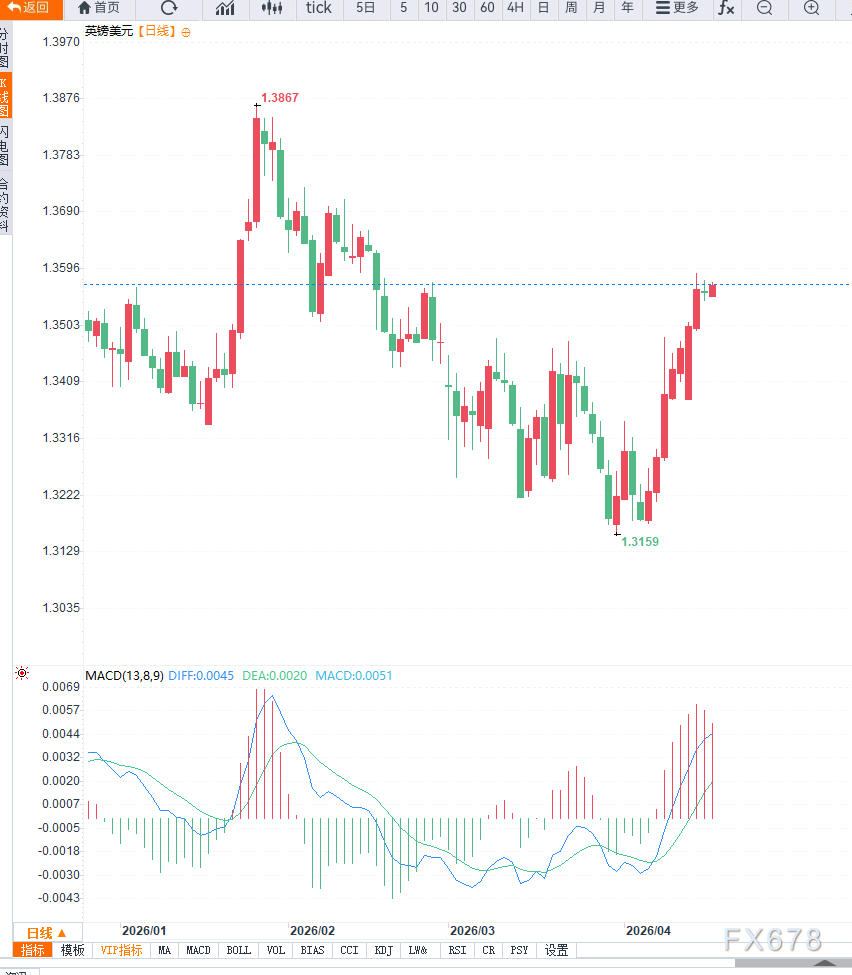Open the 合约资料 side tab
Image resolution: width=852 pixels, height=975 pixels.
tap(5, 205)
